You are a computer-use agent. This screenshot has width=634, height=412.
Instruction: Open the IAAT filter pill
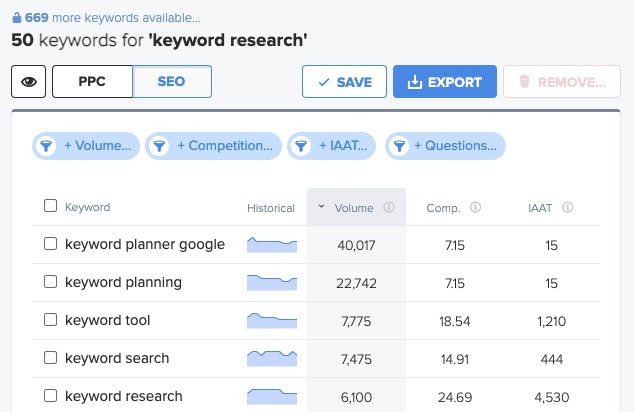pyautogui.click(x=332, y=146)
